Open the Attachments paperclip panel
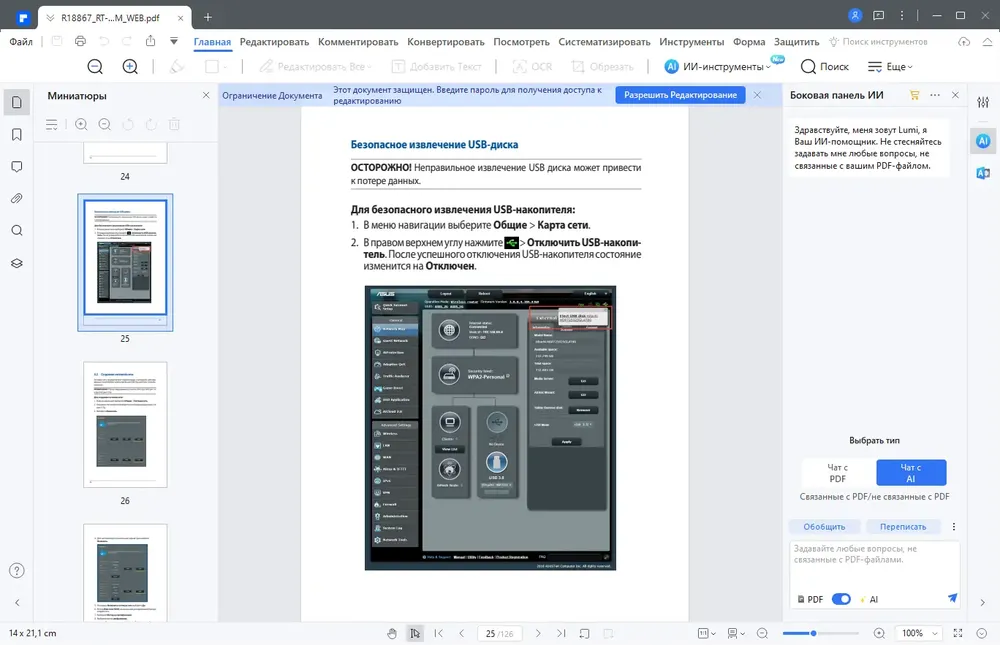Image resolution: width=1000 pixels, height=645 pixels. pyautogui.click(x=17, y=198)
